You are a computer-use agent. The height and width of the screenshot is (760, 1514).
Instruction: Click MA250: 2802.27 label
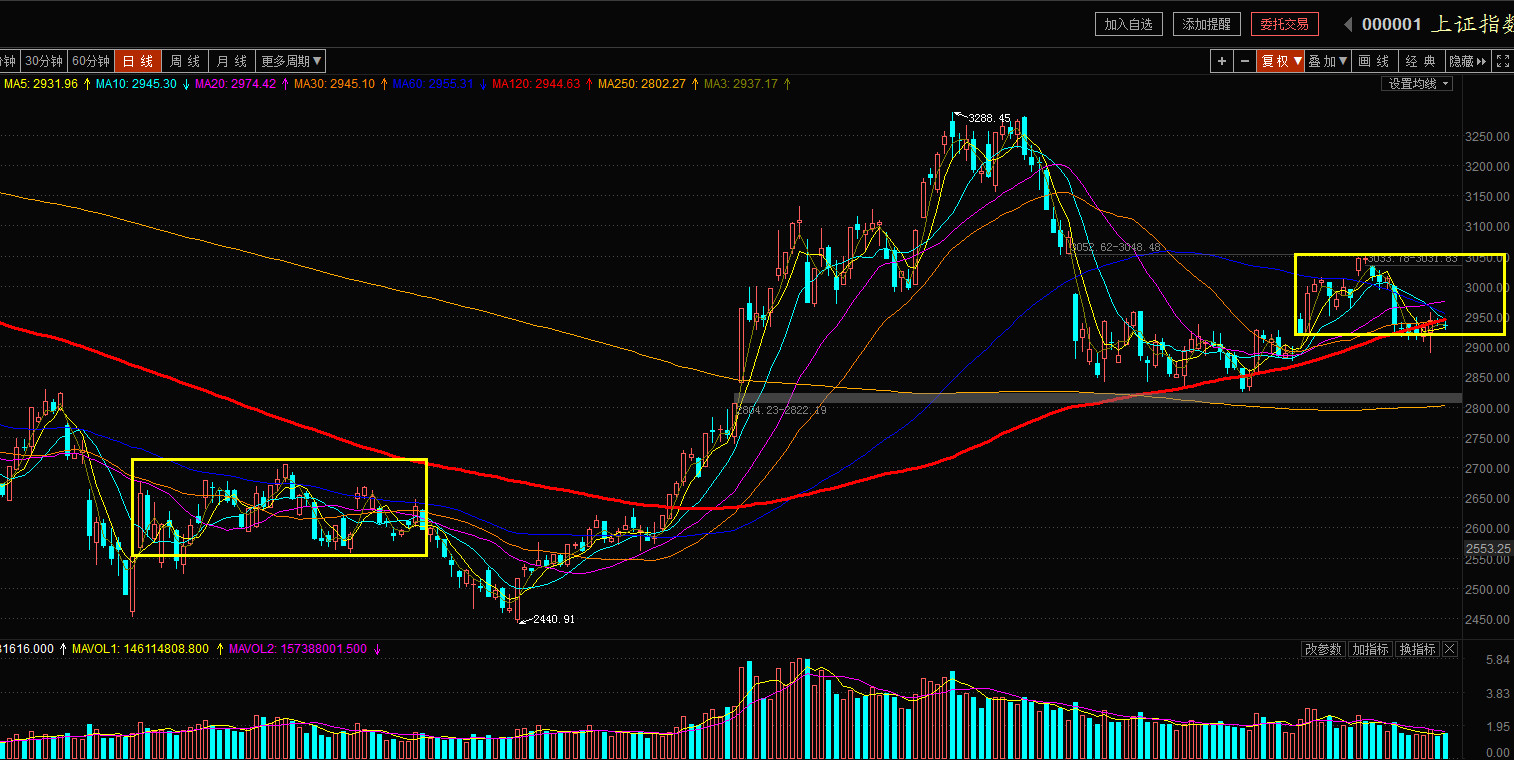coord(642,84)
